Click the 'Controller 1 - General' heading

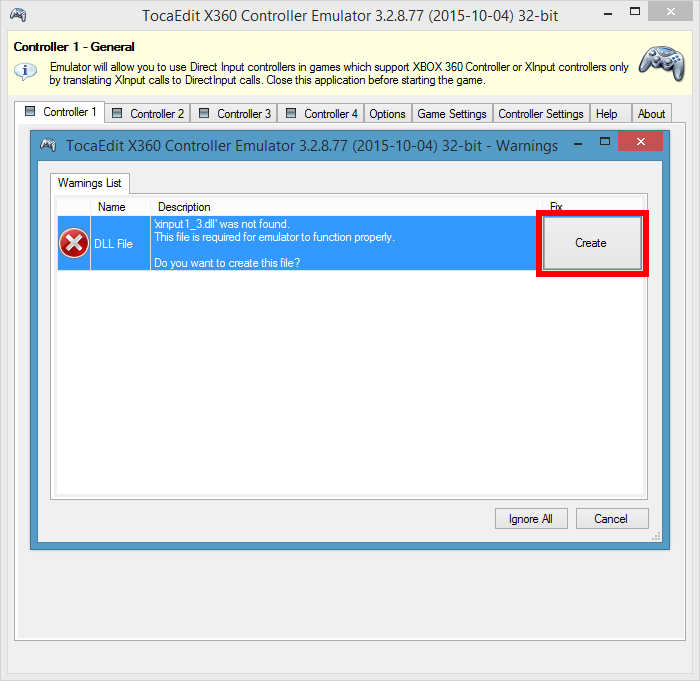click(x=74, y=47)
